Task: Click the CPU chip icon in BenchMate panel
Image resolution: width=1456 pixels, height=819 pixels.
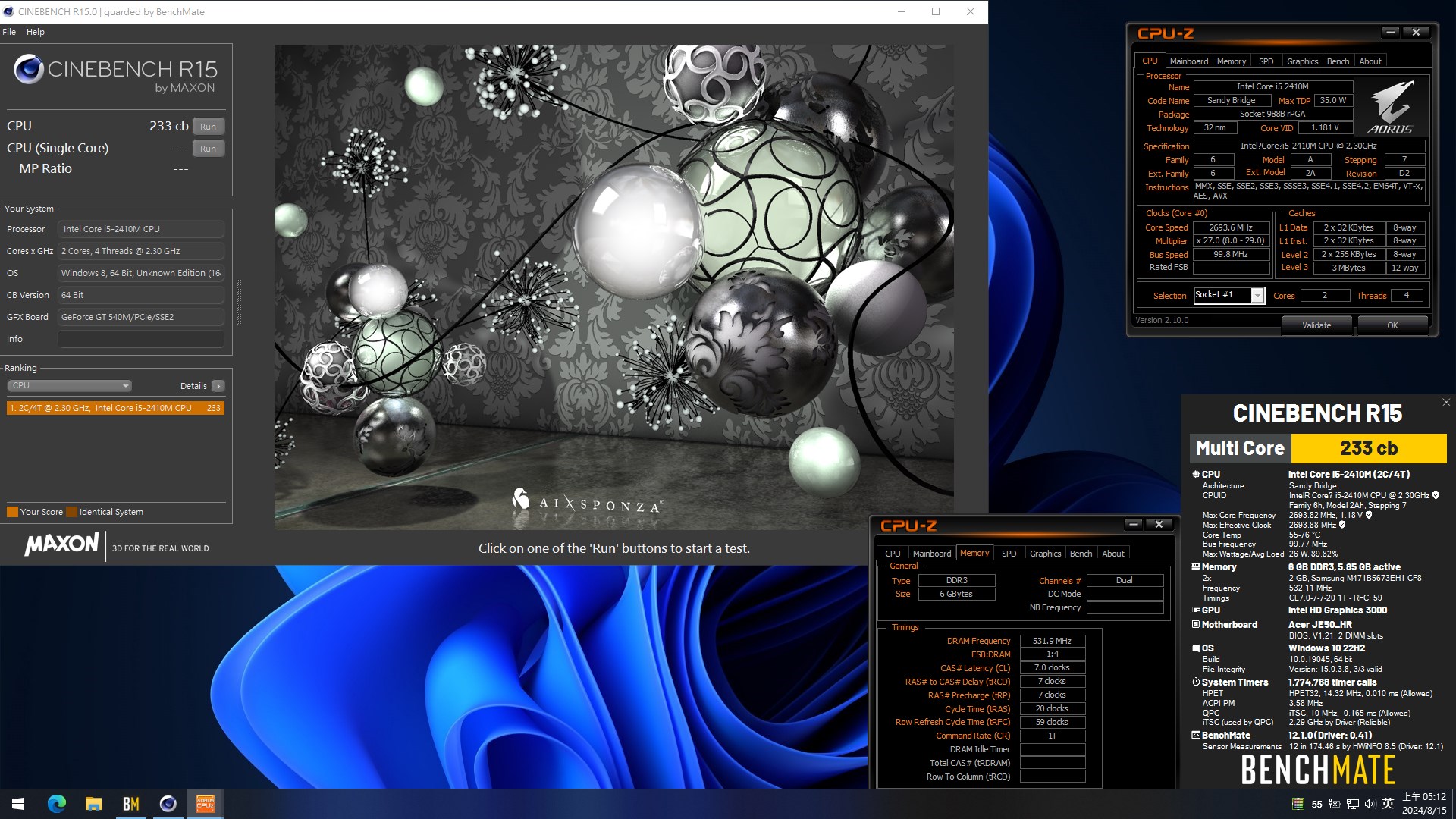Action: coord(1196,474)
